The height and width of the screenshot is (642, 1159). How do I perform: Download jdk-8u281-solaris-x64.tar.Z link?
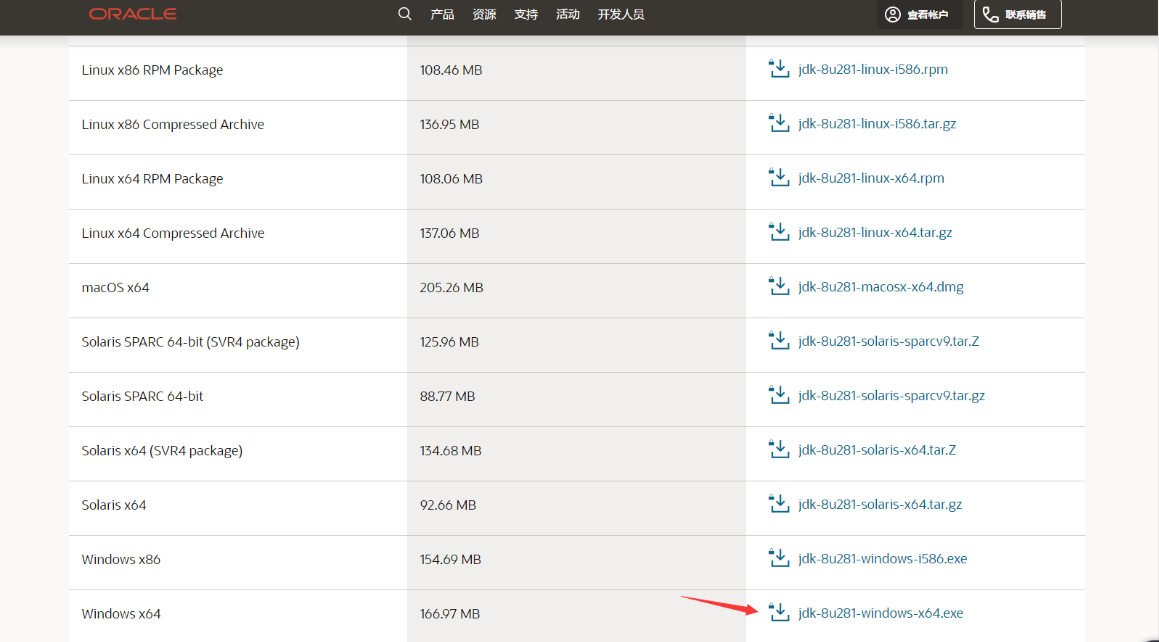[x=877, y=450]
